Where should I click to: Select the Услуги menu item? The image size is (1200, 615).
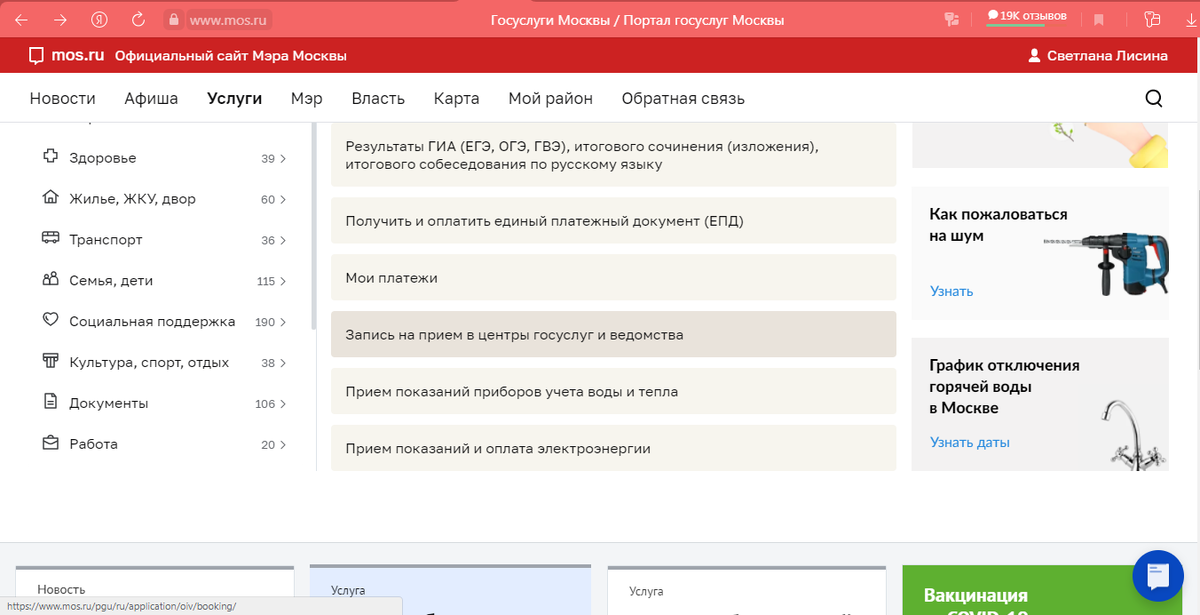coord(234,98)
